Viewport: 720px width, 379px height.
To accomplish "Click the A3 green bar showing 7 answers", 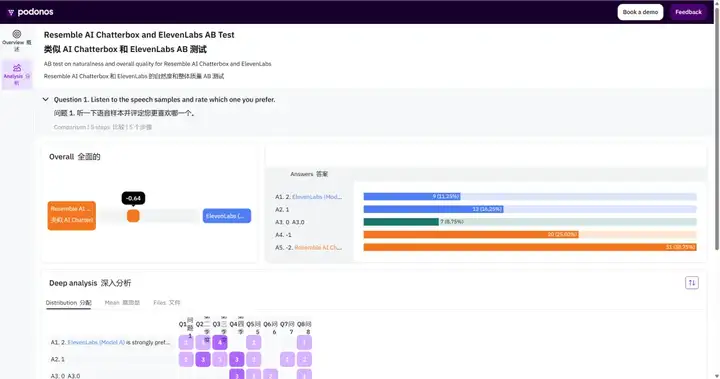I will click(x=401, y=222).
